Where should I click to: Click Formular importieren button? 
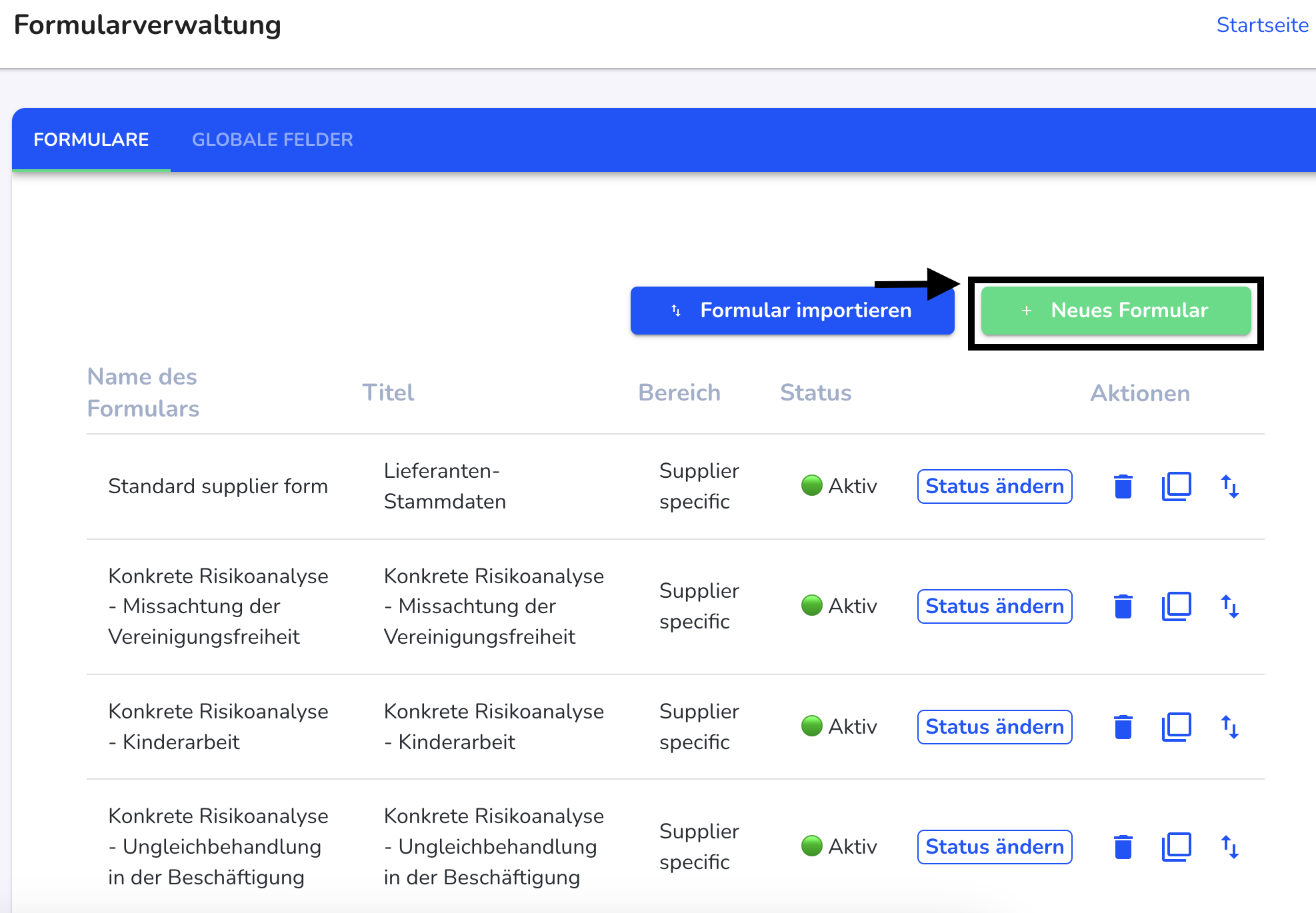[792, 311]
